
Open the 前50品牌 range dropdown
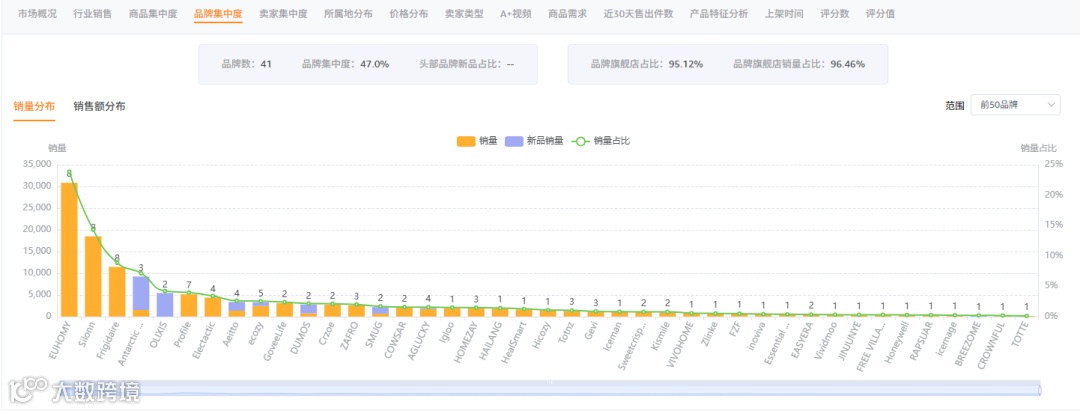click(x=1015, y=105)
